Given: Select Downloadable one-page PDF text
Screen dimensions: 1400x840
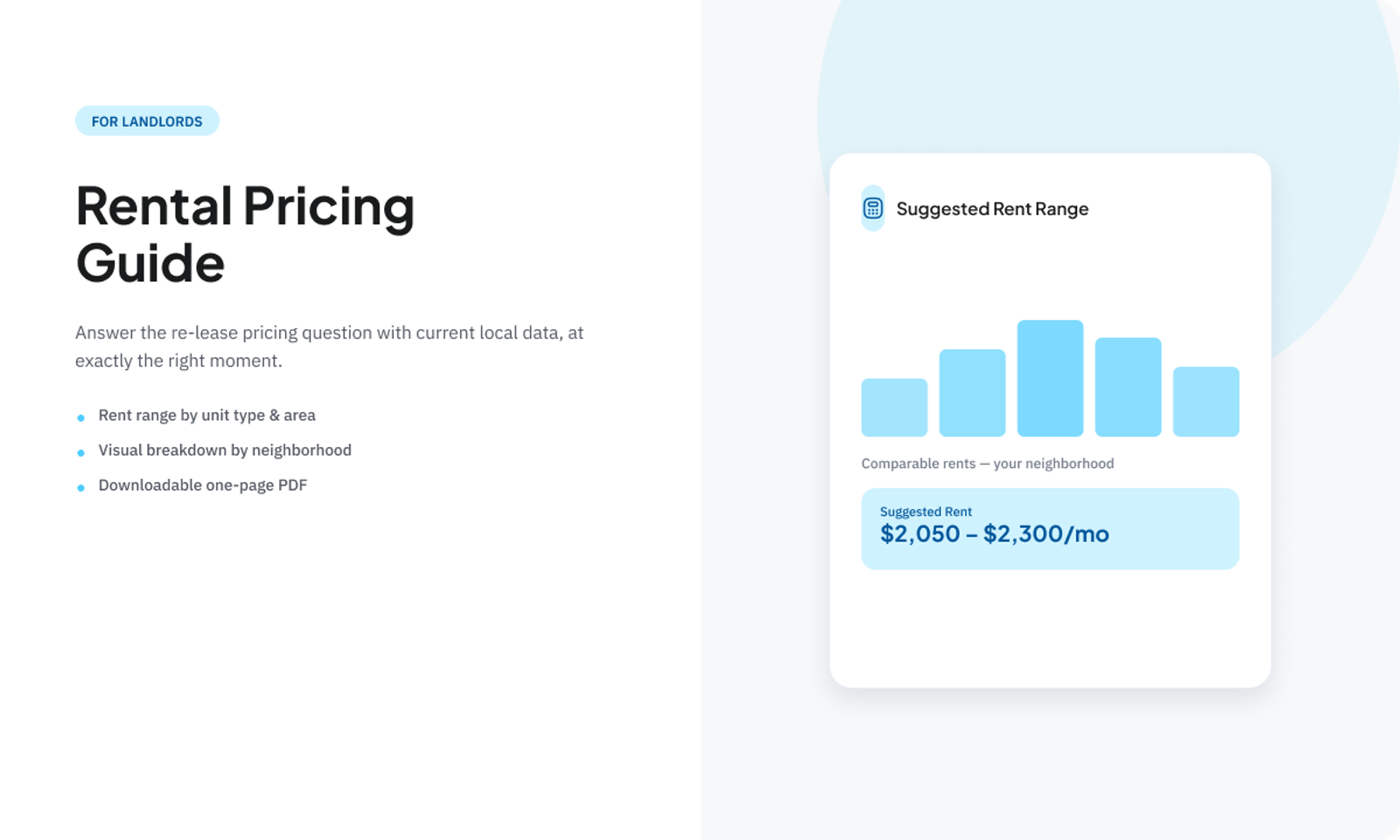Looking at the screenshot, I should pyautogui.click(x=202, y=485).
